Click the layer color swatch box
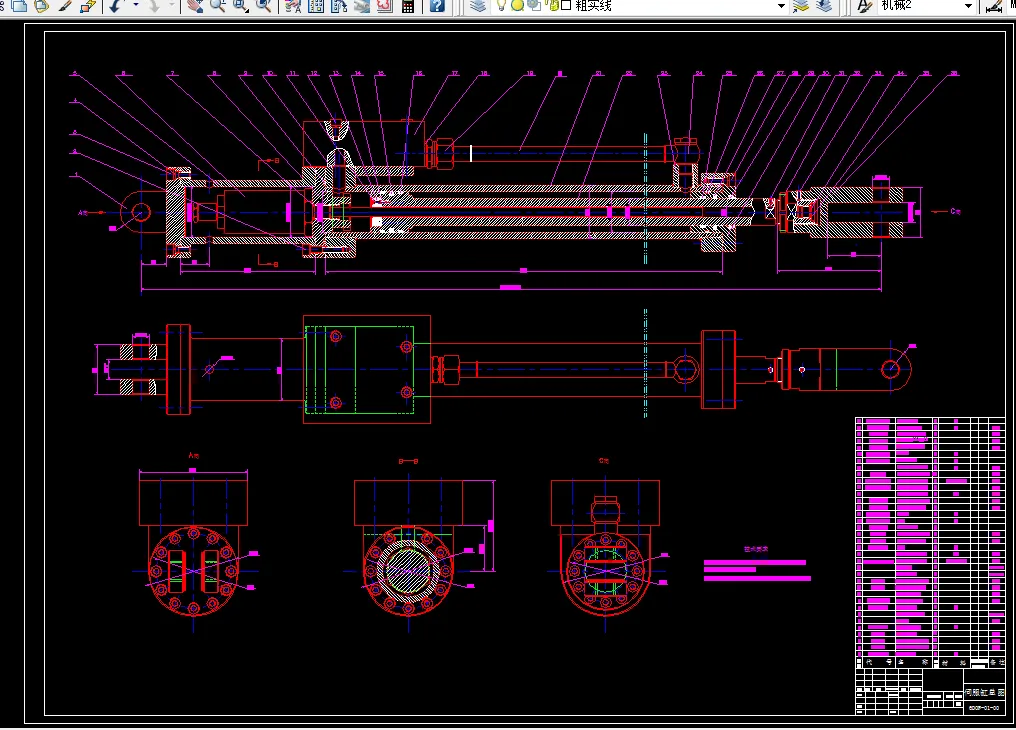The image size is (1016, 730). [566, 6]
